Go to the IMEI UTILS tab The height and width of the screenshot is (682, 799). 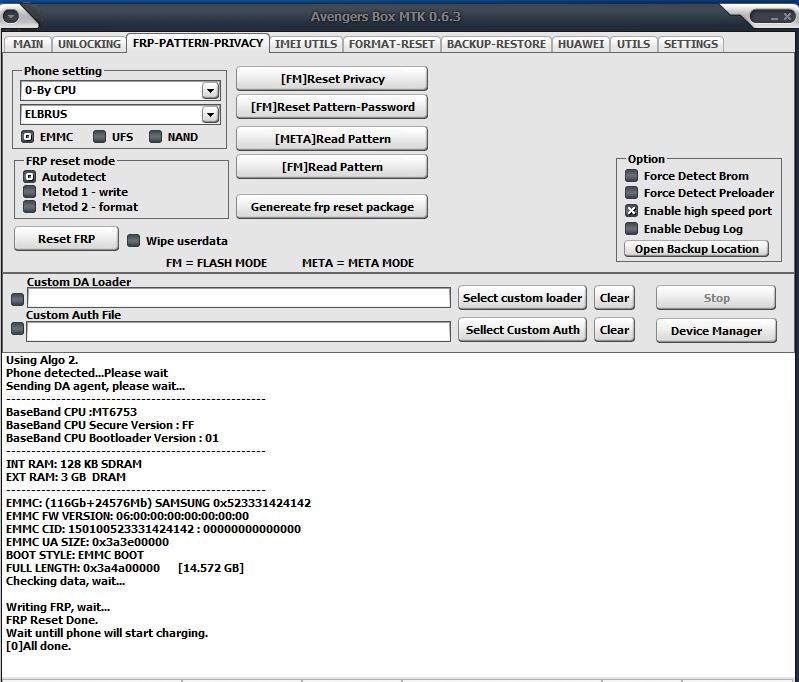click(x=306, y=44)
